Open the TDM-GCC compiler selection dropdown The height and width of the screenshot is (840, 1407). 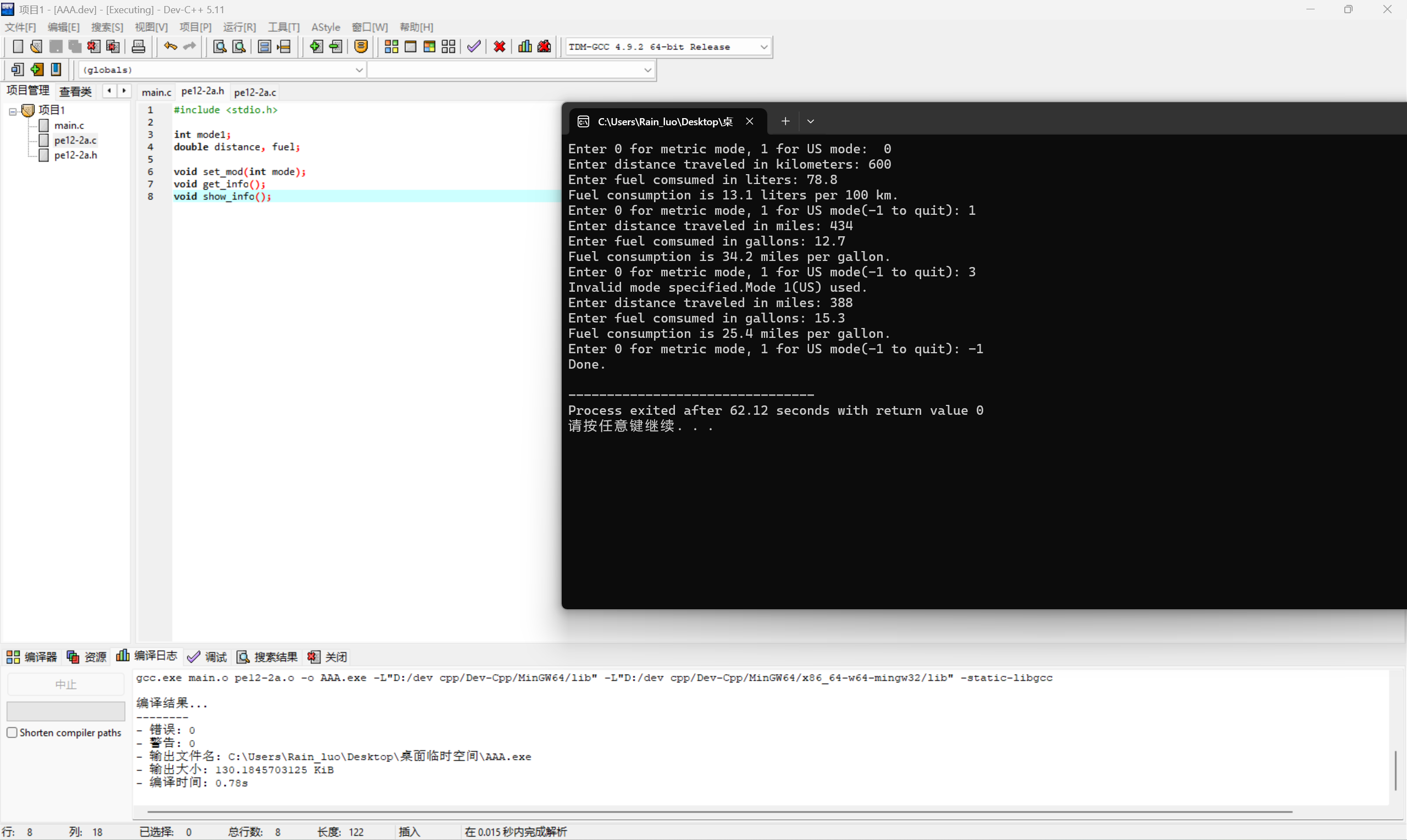[763, 47]
